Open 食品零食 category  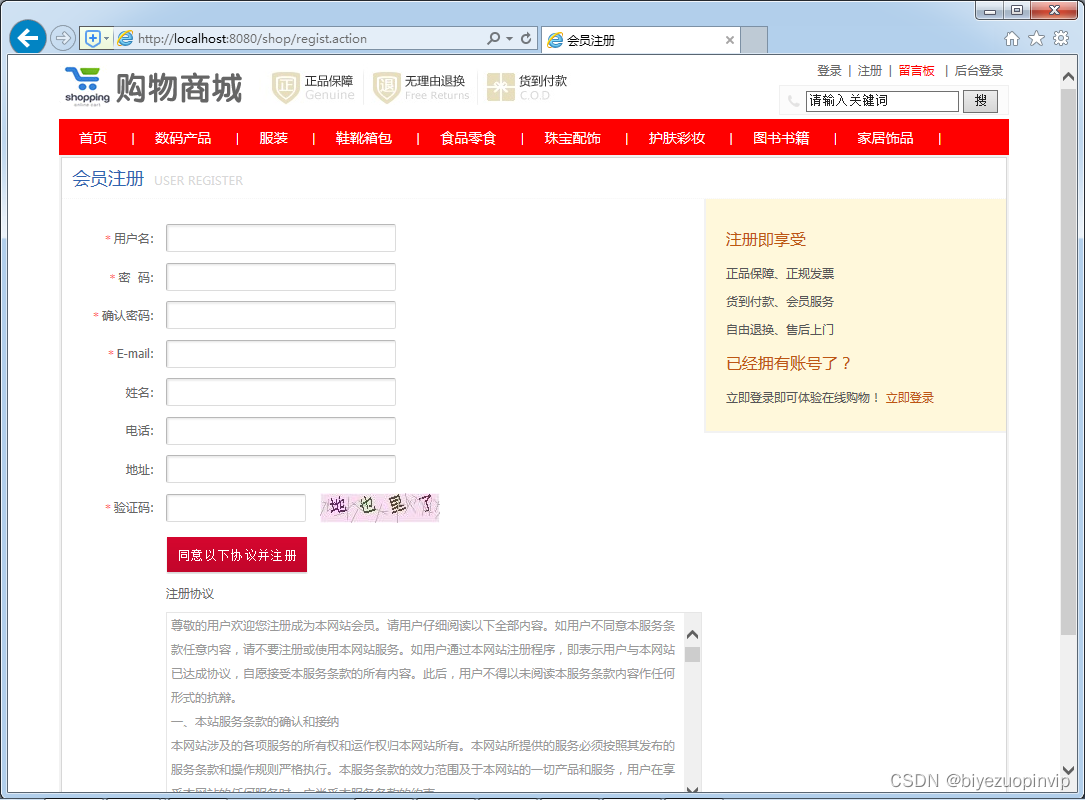[x=468, y=138]
